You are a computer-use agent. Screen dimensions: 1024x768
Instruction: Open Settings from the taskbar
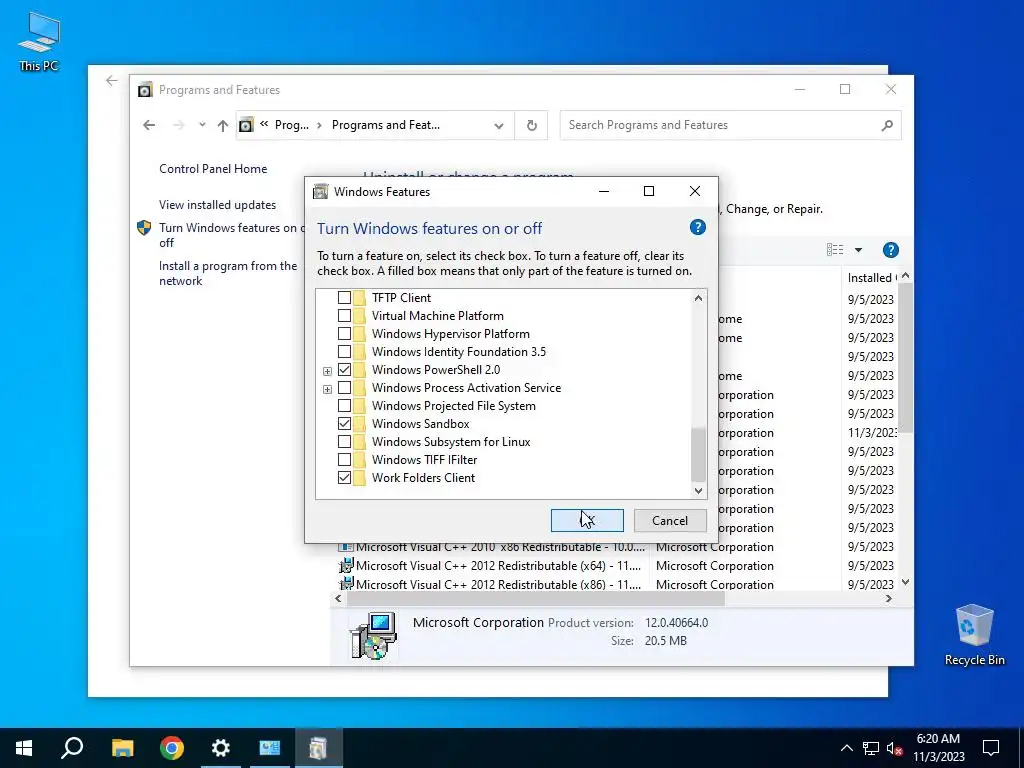pos(221,748)
